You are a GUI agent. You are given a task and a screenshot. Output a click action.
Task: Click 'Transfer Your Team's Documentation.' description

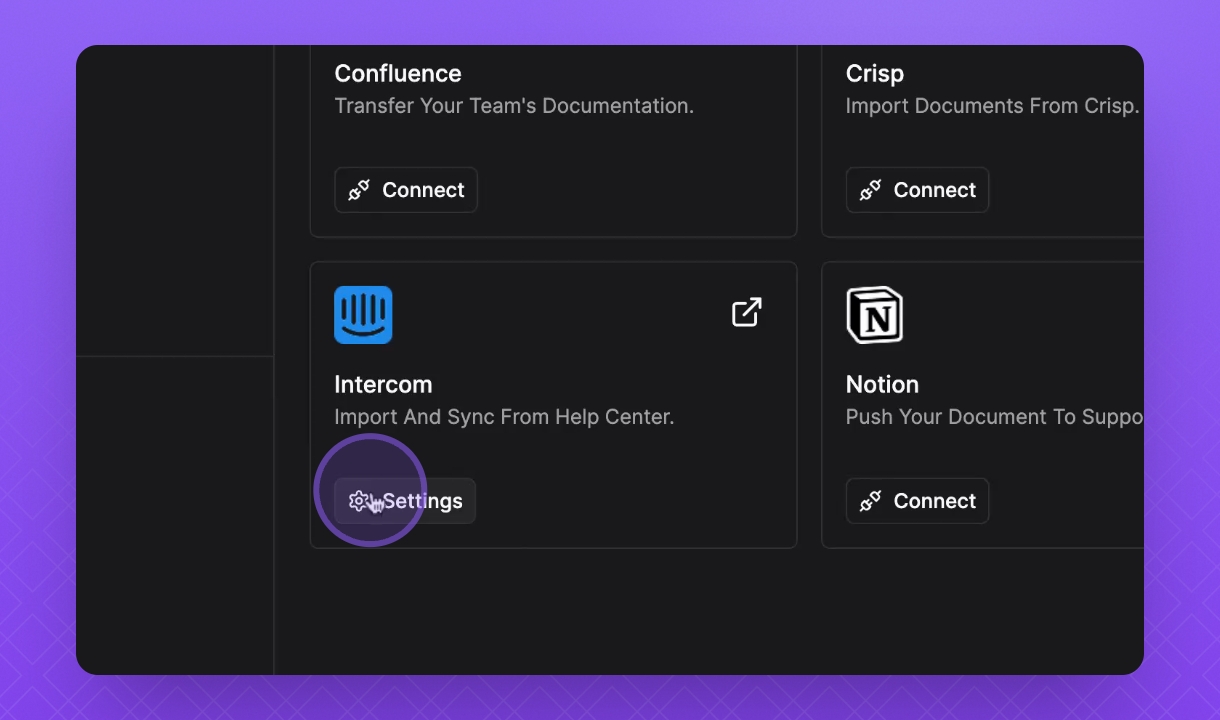(x=514, y=106)
